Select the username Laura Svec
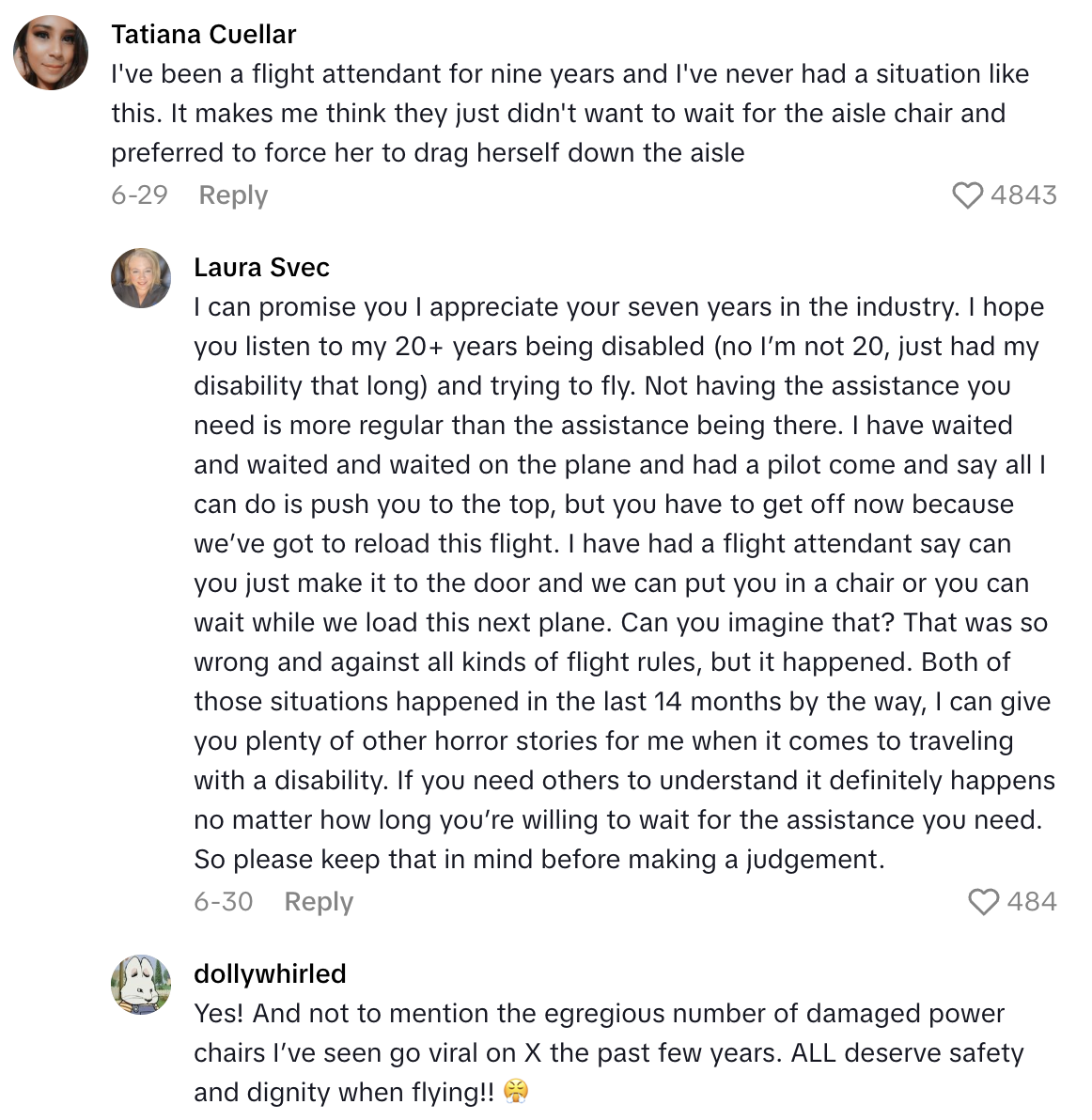 261,267
